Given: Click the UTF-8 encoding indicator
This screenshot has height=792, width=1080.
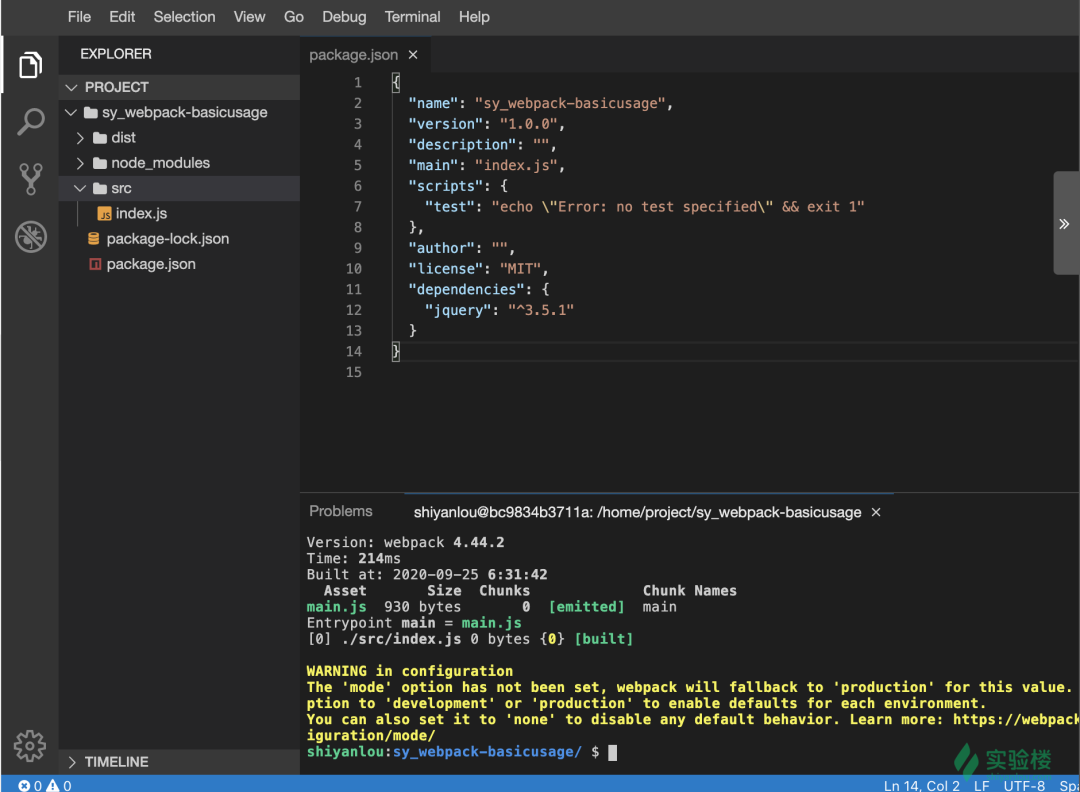Looking at the screenshot, I should pyautogui.click(x=1024, y=785).
